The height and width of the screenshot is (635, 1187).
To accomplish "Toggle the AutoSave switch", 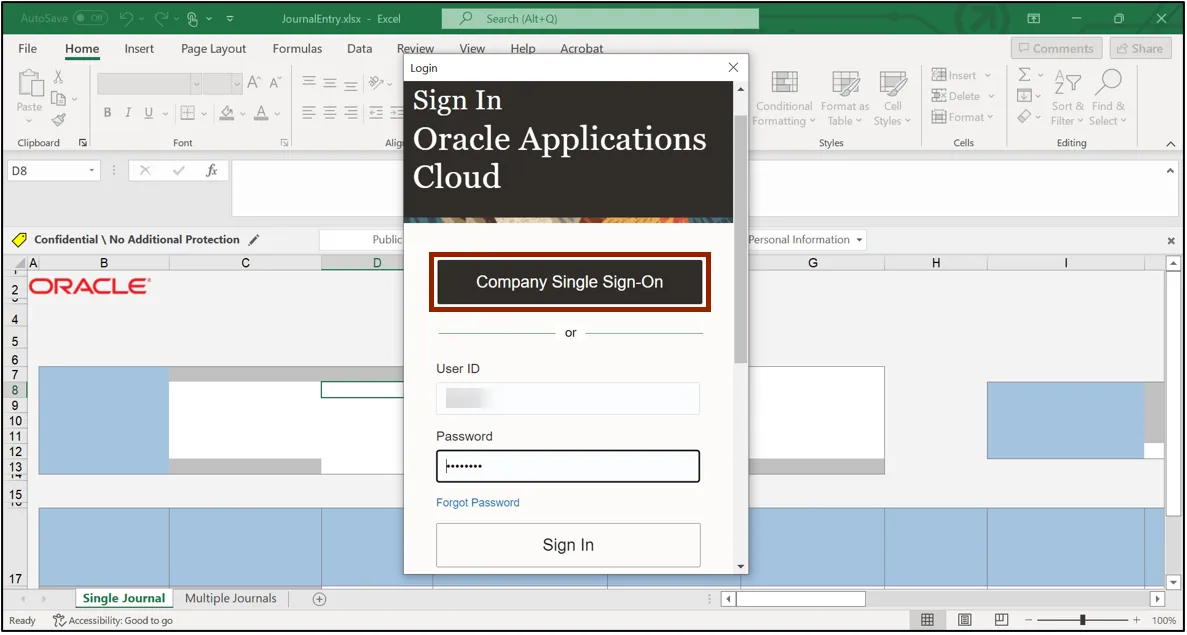I will pyautogui.click(x=90, y=18).
